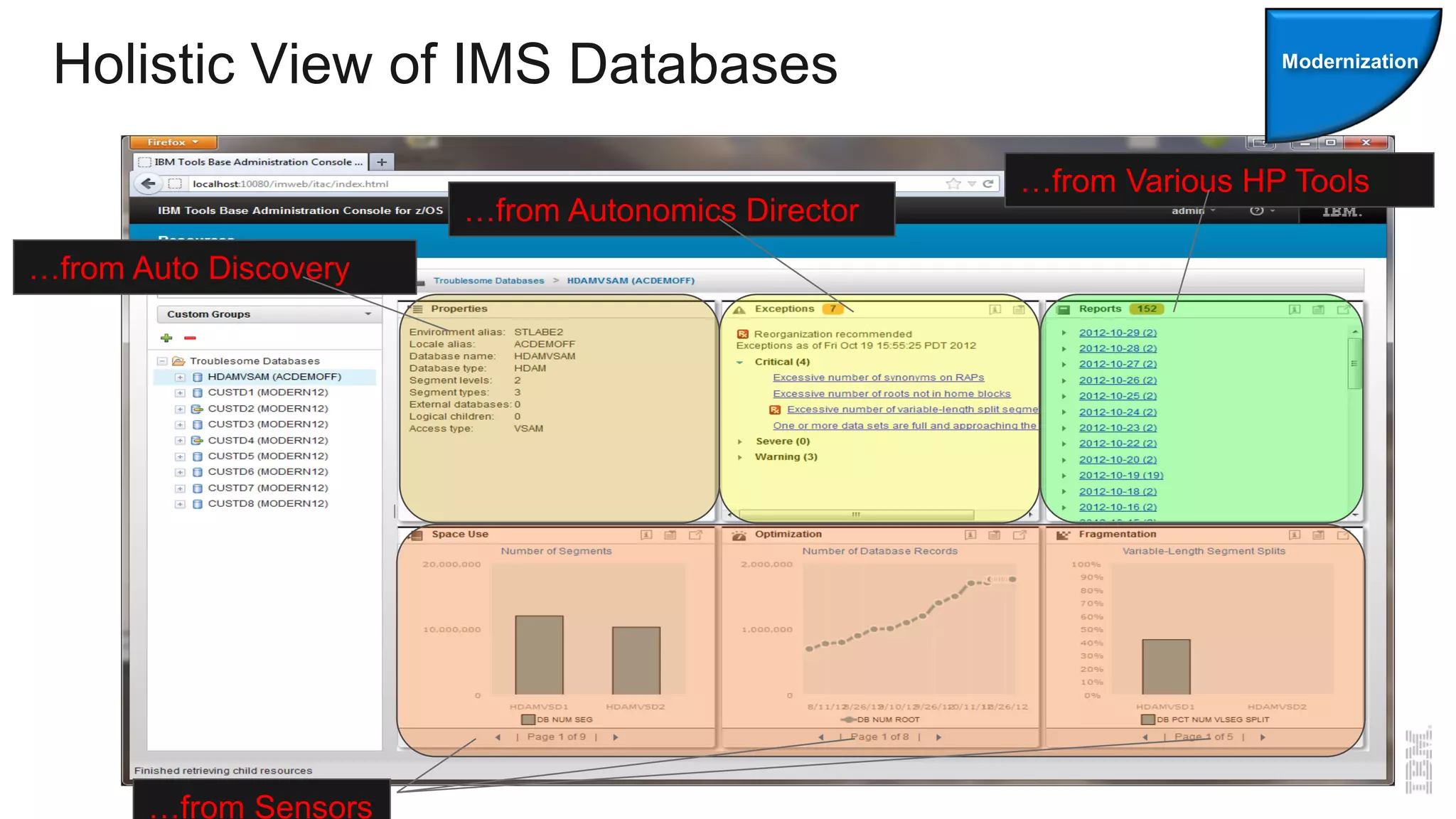Open the Custom Groups dropdown
The image size is (1456, 819).
(269, 314)
